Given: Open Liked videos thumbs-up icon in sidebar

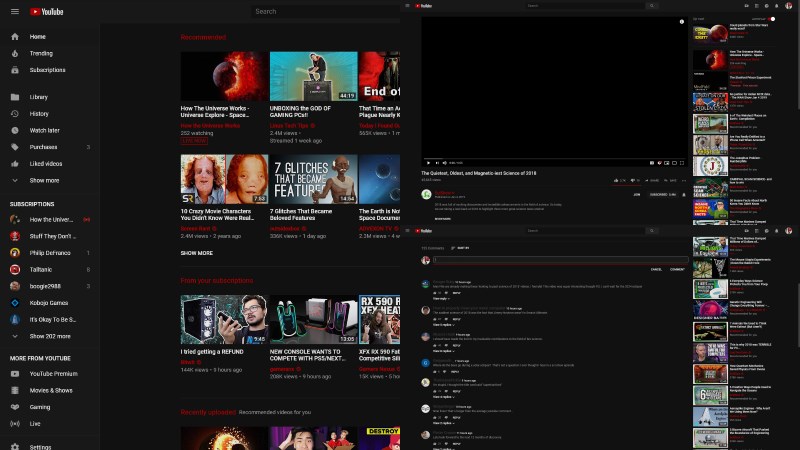Looking at the screenshot, I should (x=15, y=164).
